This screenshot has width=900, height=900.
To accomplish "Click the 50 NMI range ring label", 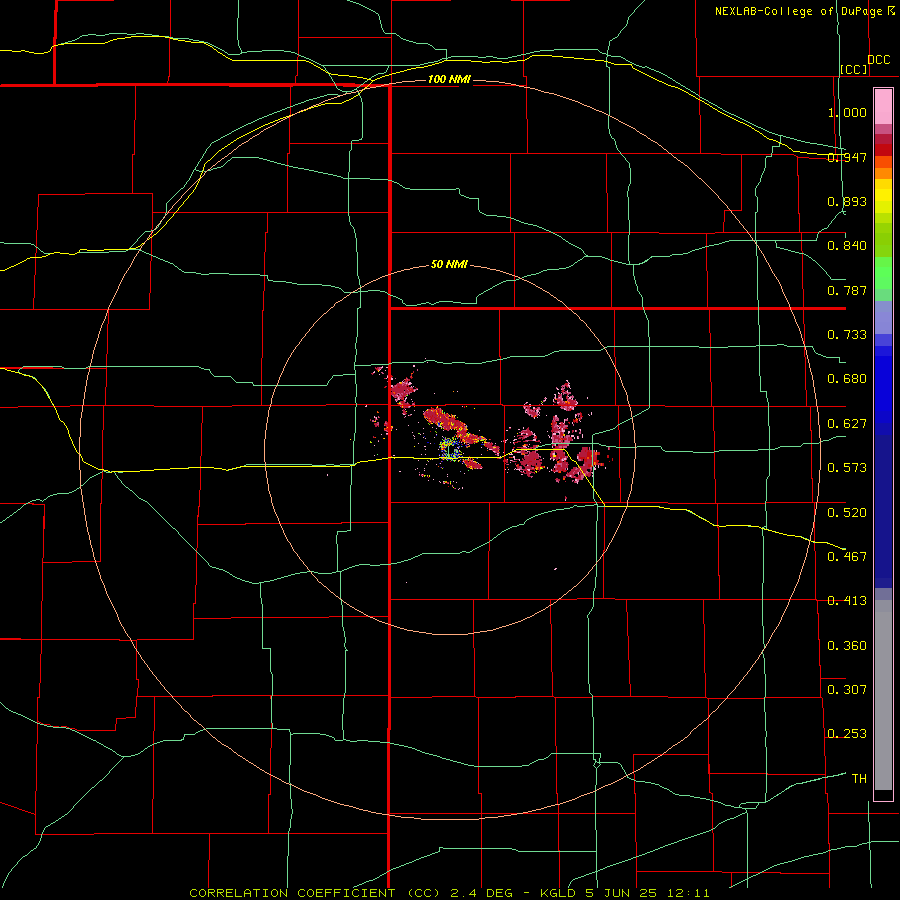I will tap(449, 265).
